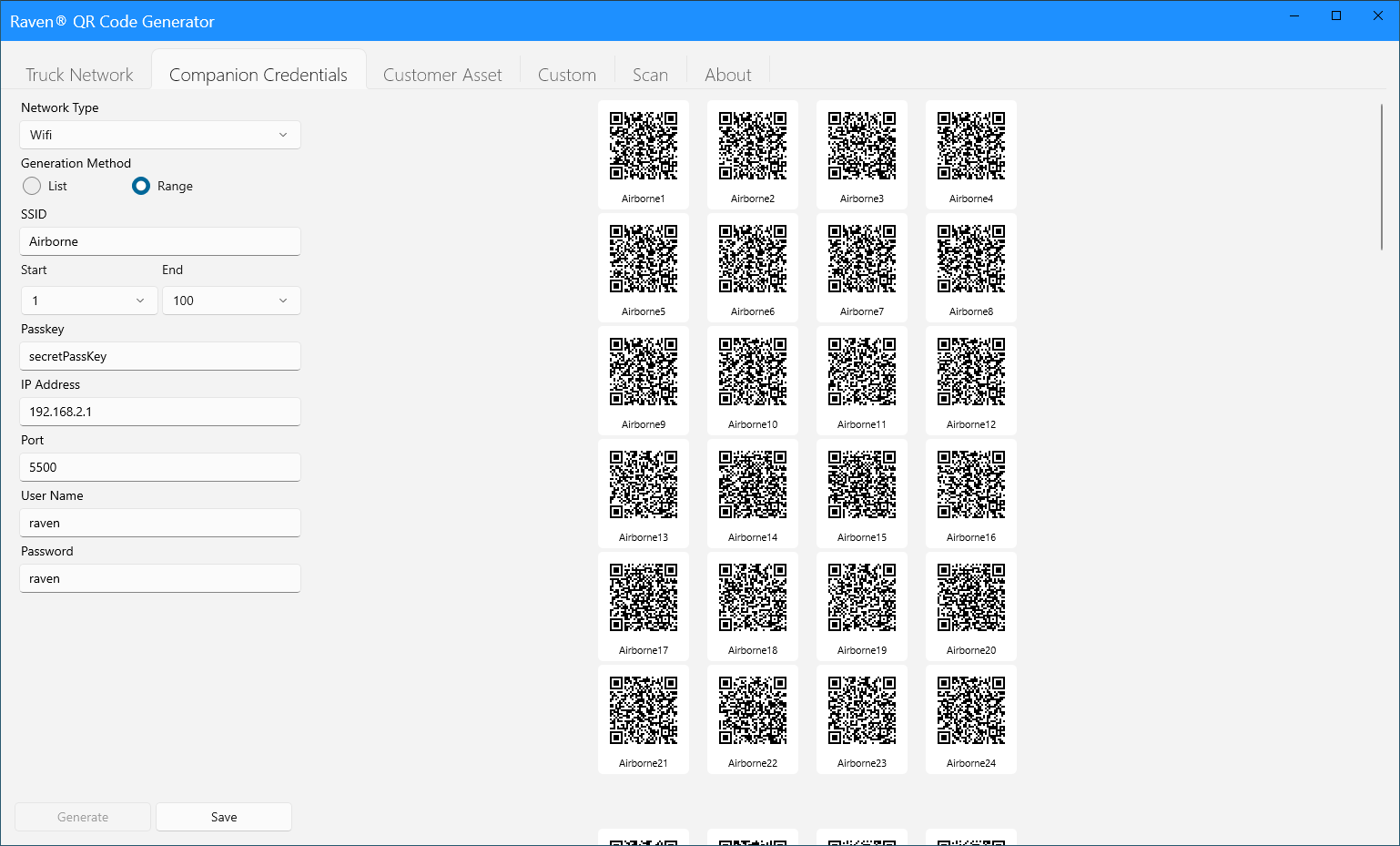Select the Airborne22 QR code
1400x846 pixels.
coord(753,719)
